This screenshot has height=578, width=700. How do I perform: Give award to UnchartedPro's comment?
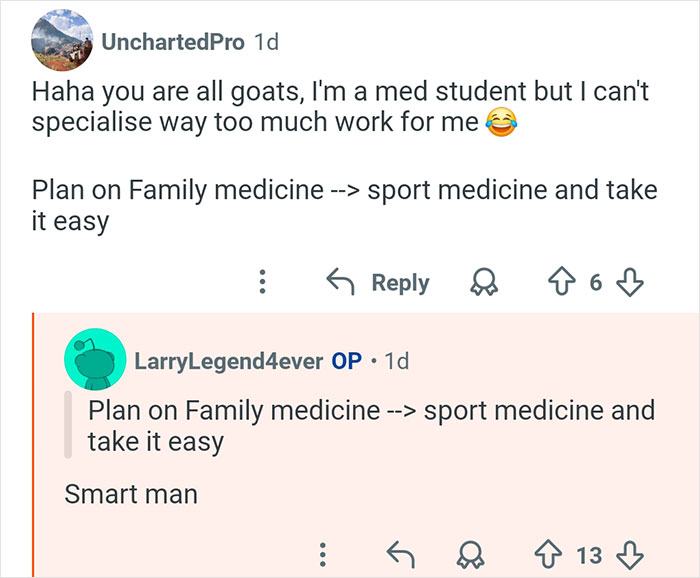point(486,284)
